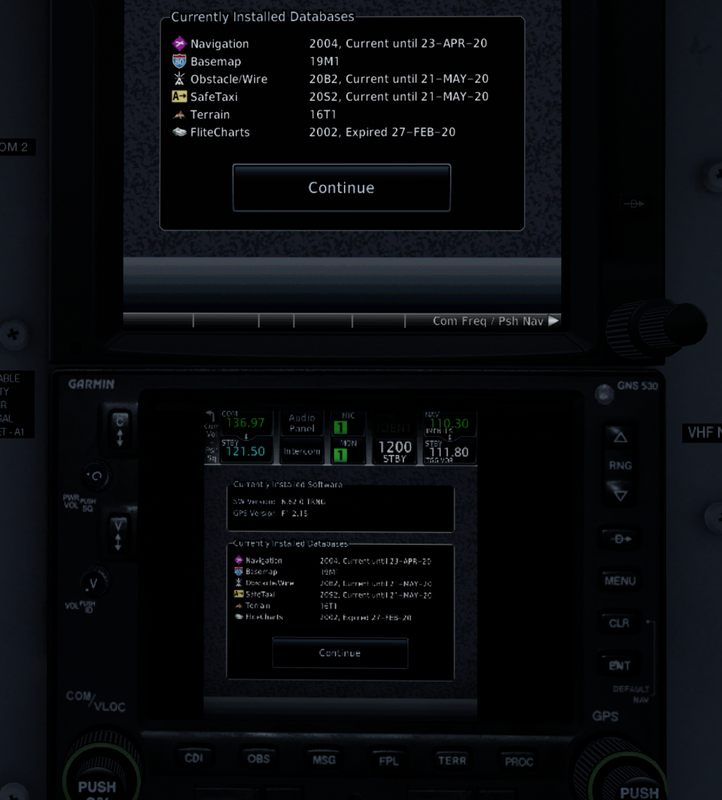Image resolution: width=722 pixels, height=800 pixels.
Task: Click the Basemap shield icon in upper window
Action: coord(179,61)
